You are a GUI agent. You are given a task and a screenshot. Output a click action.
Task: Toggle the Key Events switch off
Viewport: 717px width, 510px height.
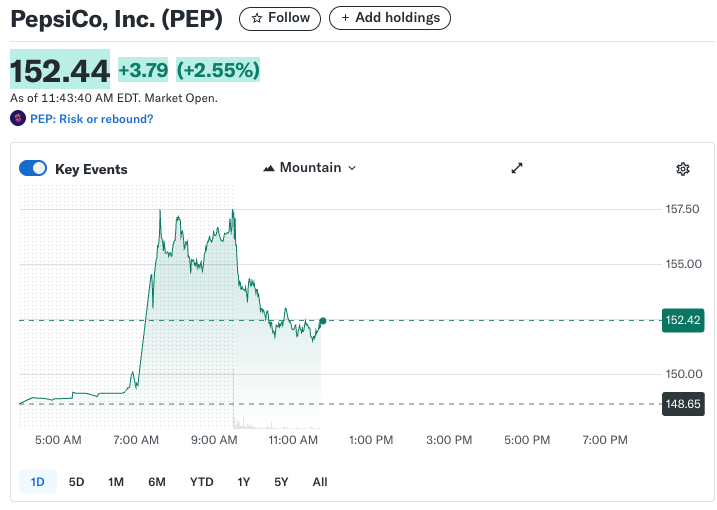click(x=33, y=169)
